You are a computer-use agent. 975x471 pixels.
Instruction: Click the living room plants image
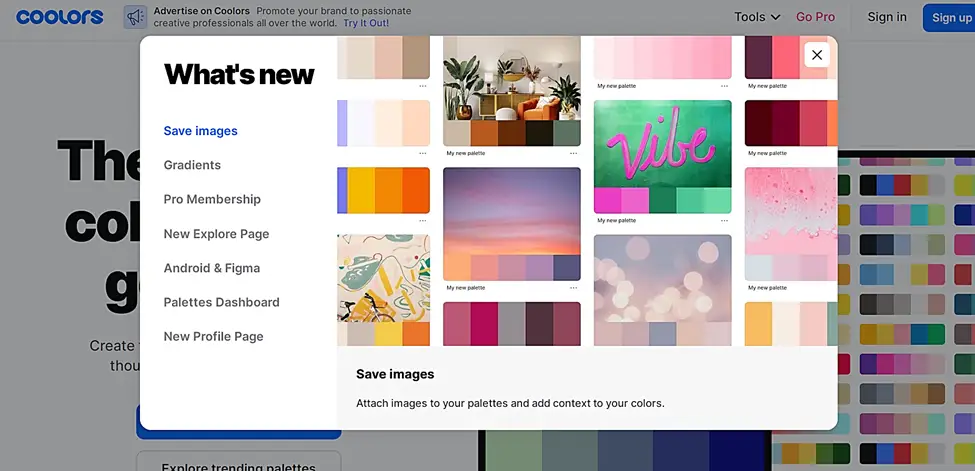point(512,78)
